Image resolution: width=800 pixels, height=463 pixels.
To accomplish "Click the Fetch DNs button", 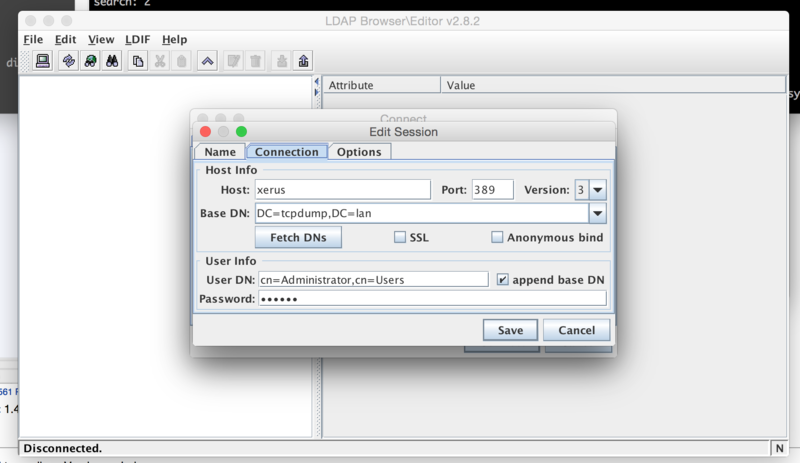I will pyautogui.click(x=298, y=237).
